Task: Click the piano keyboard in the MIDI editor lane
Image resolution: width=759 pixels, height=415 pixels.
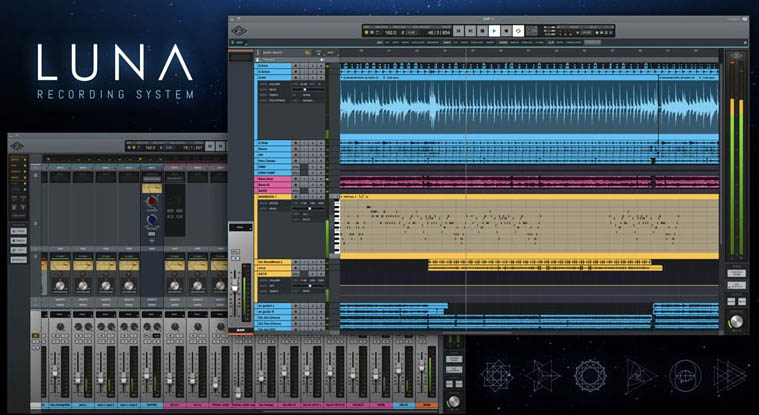Action: point(335,225)
